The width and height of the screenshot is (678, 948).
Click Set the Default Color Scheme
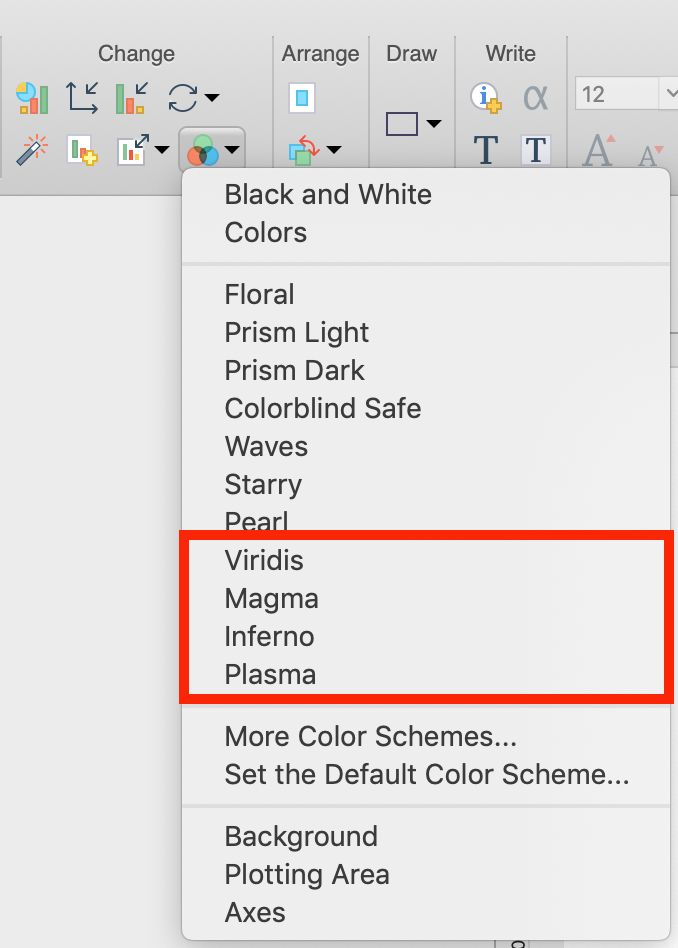427,774
